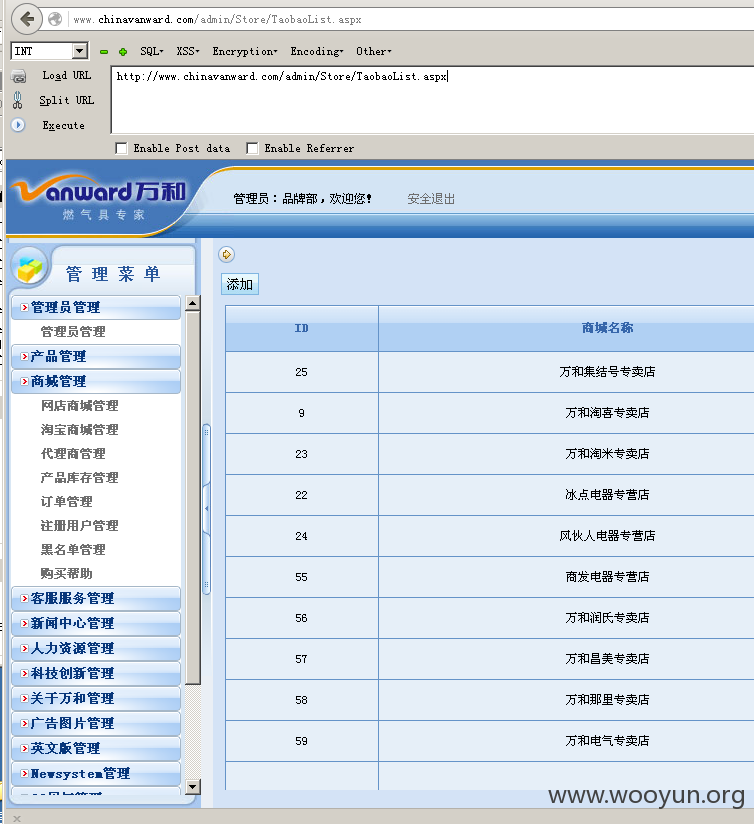Open 产品库存管理 submenu item
The height and width of the screenshot is (824, 754).
click(x=79, y=478)
